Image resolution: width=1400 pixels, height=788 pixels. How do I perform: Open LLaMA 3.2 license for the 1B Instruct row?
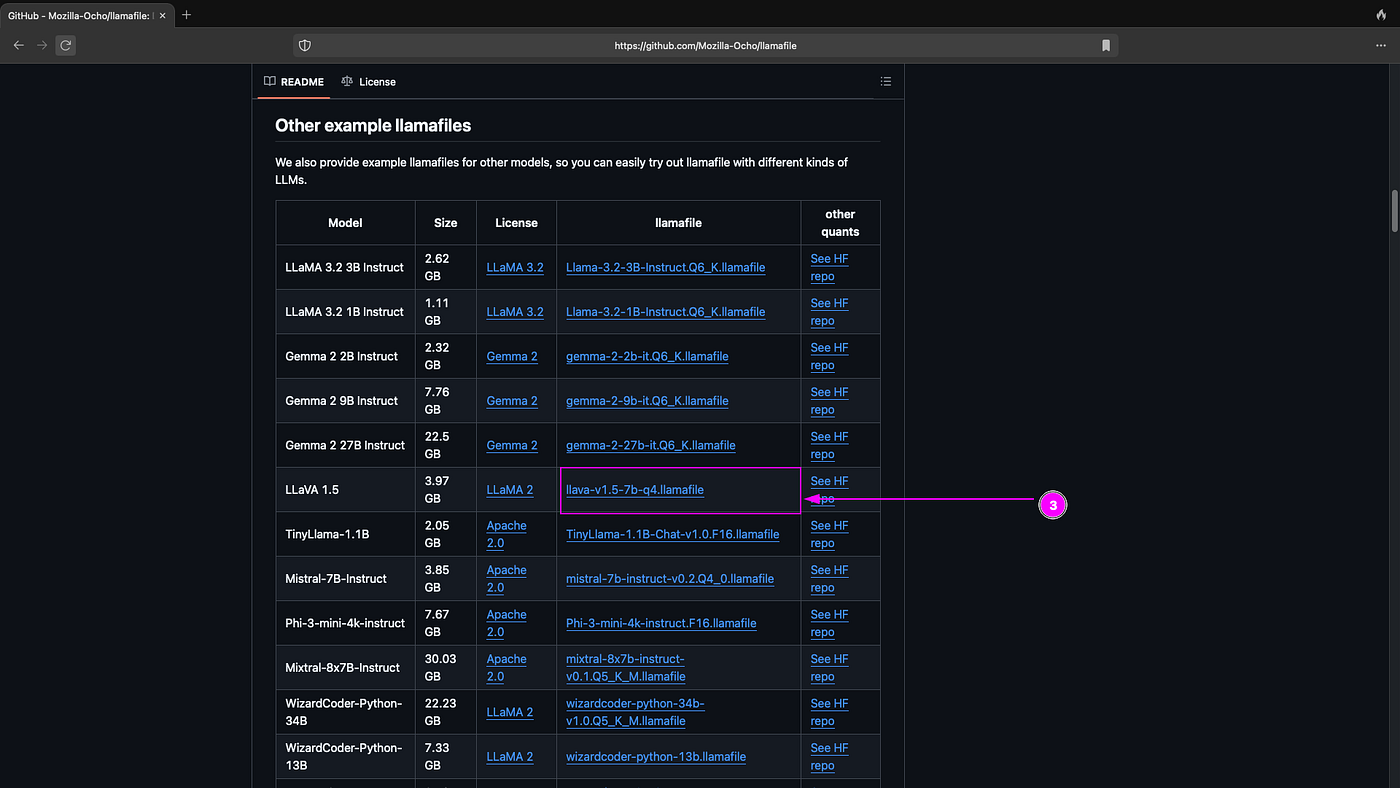(x=515, y=312)
